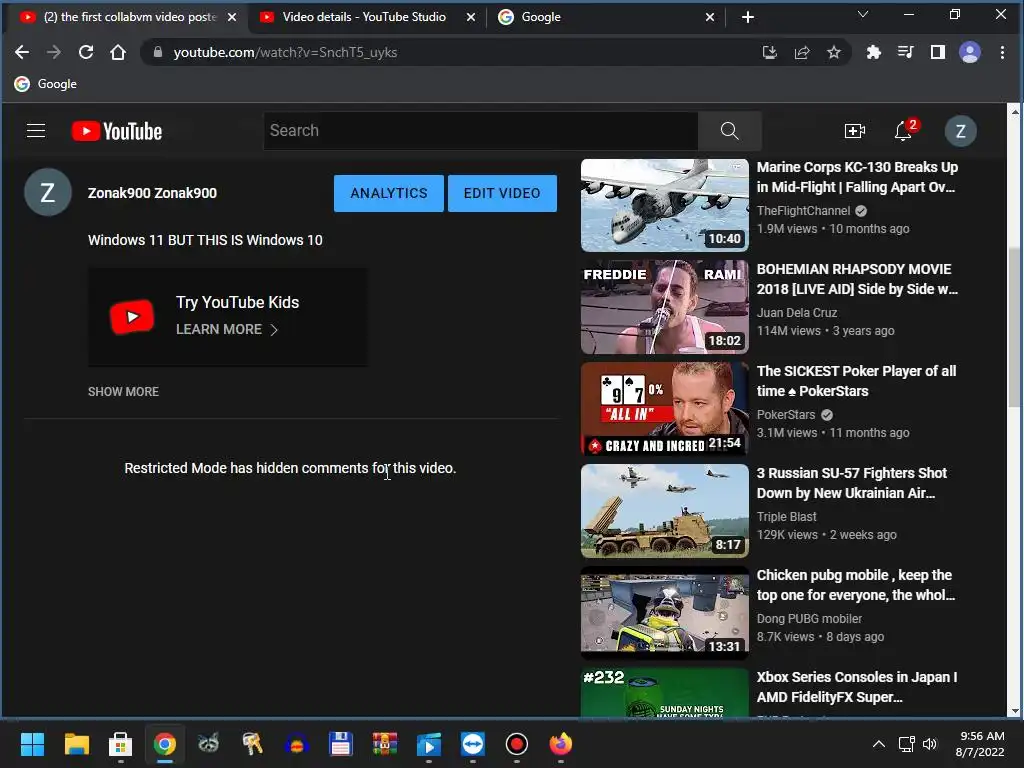Open Zonak900 channel avatar beside channel name
The image size is (1024, 768).
coord(48,193)
